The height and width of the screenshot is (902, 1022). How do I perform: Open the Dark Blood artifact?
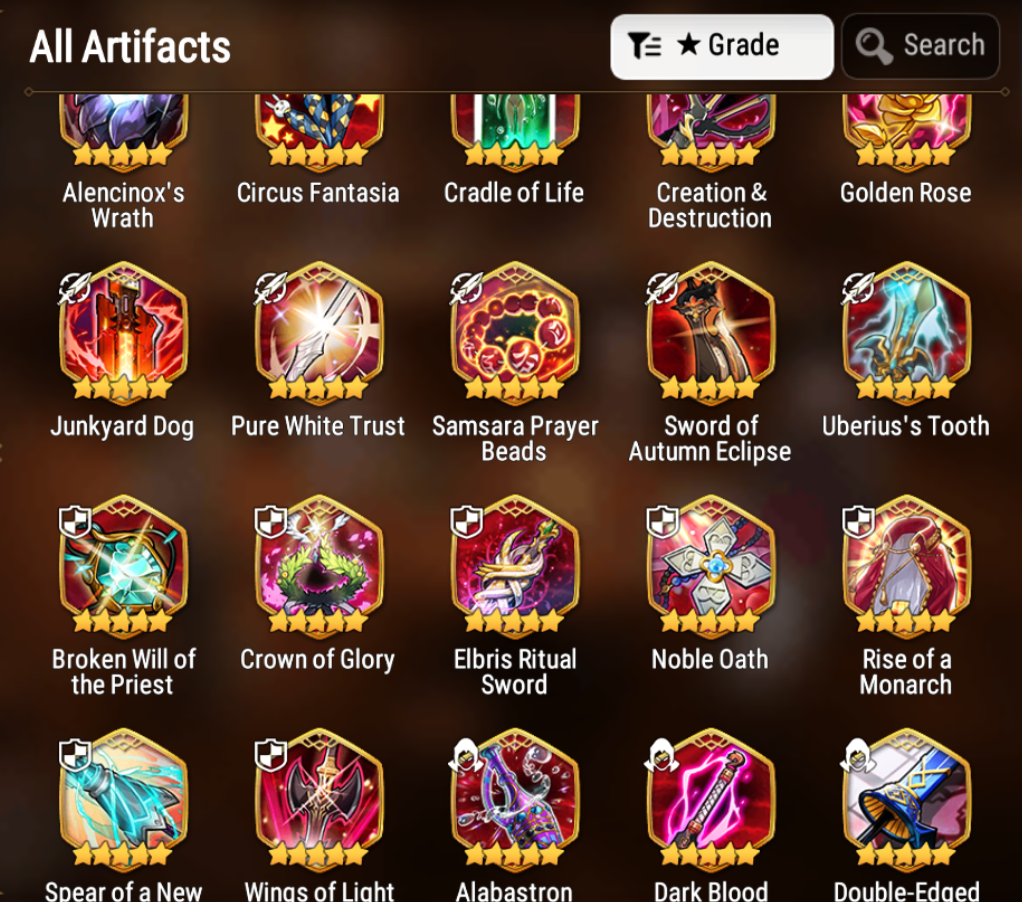(710, 797)
